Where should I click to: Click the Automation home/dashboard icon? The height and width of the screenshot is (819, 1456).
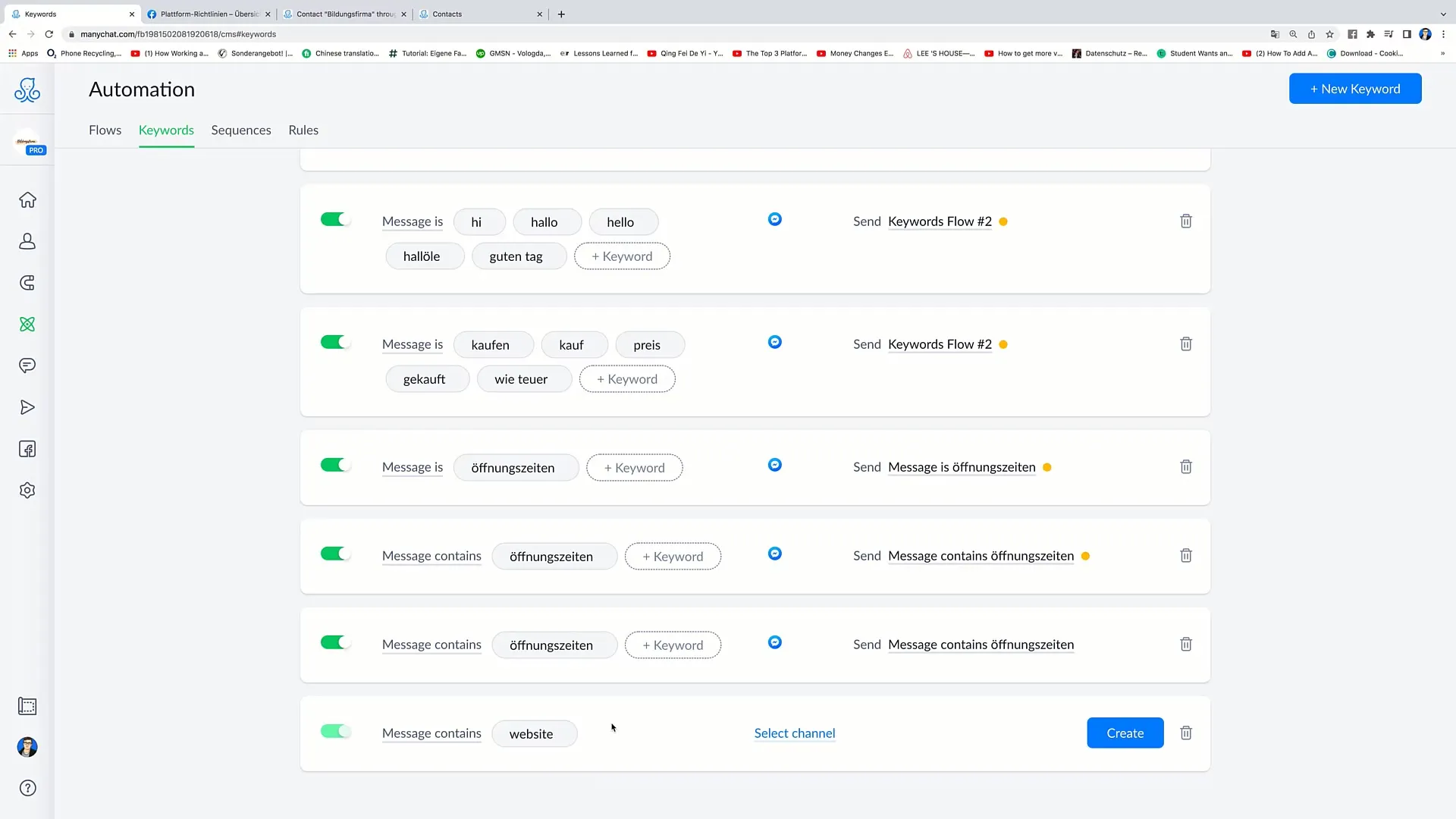pyautogui.click(x=27, y=200)
